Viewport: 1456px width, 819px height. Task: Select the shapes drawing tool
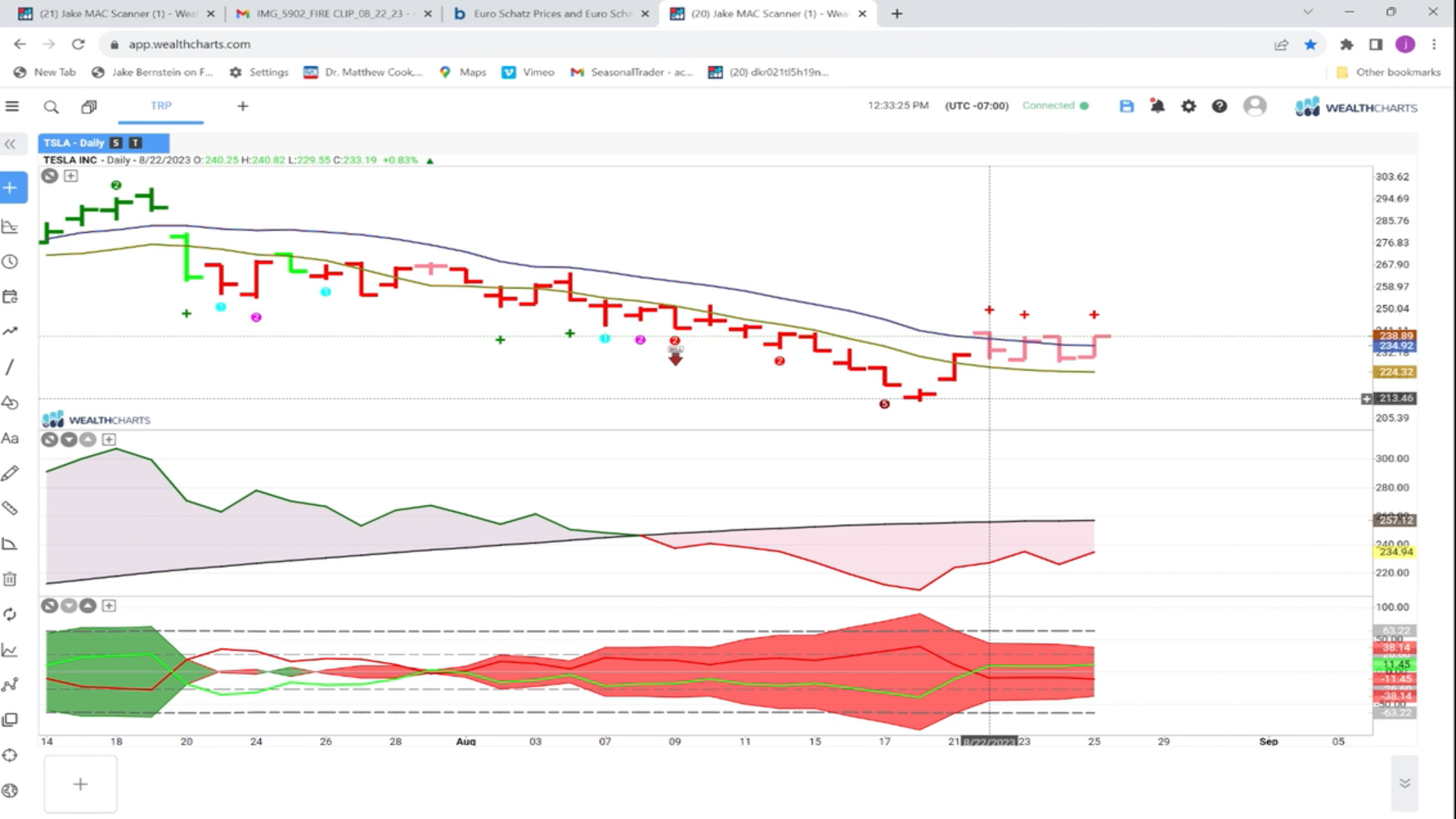click(10, 402)
